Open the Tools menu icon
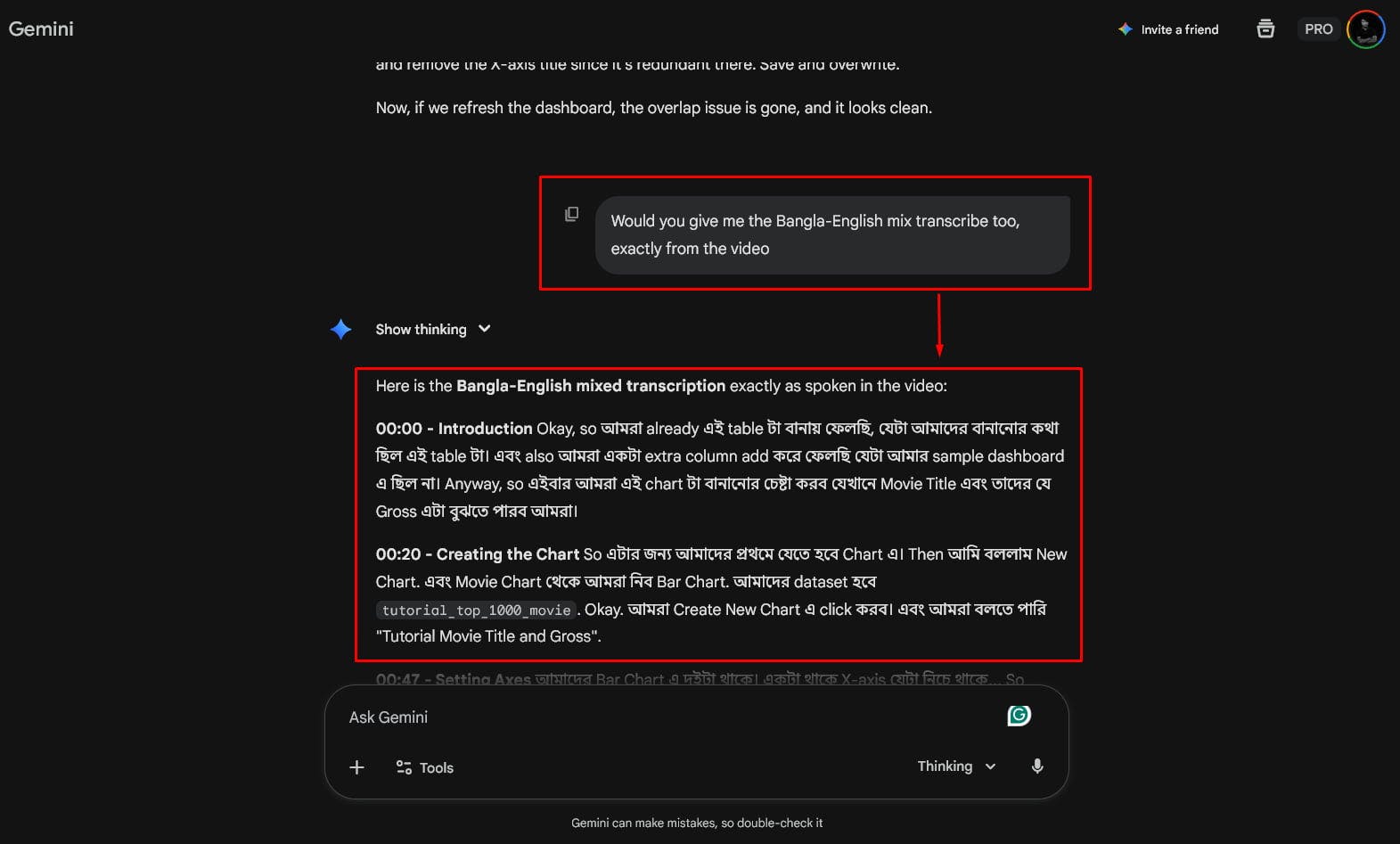 [x=405, y=766]
